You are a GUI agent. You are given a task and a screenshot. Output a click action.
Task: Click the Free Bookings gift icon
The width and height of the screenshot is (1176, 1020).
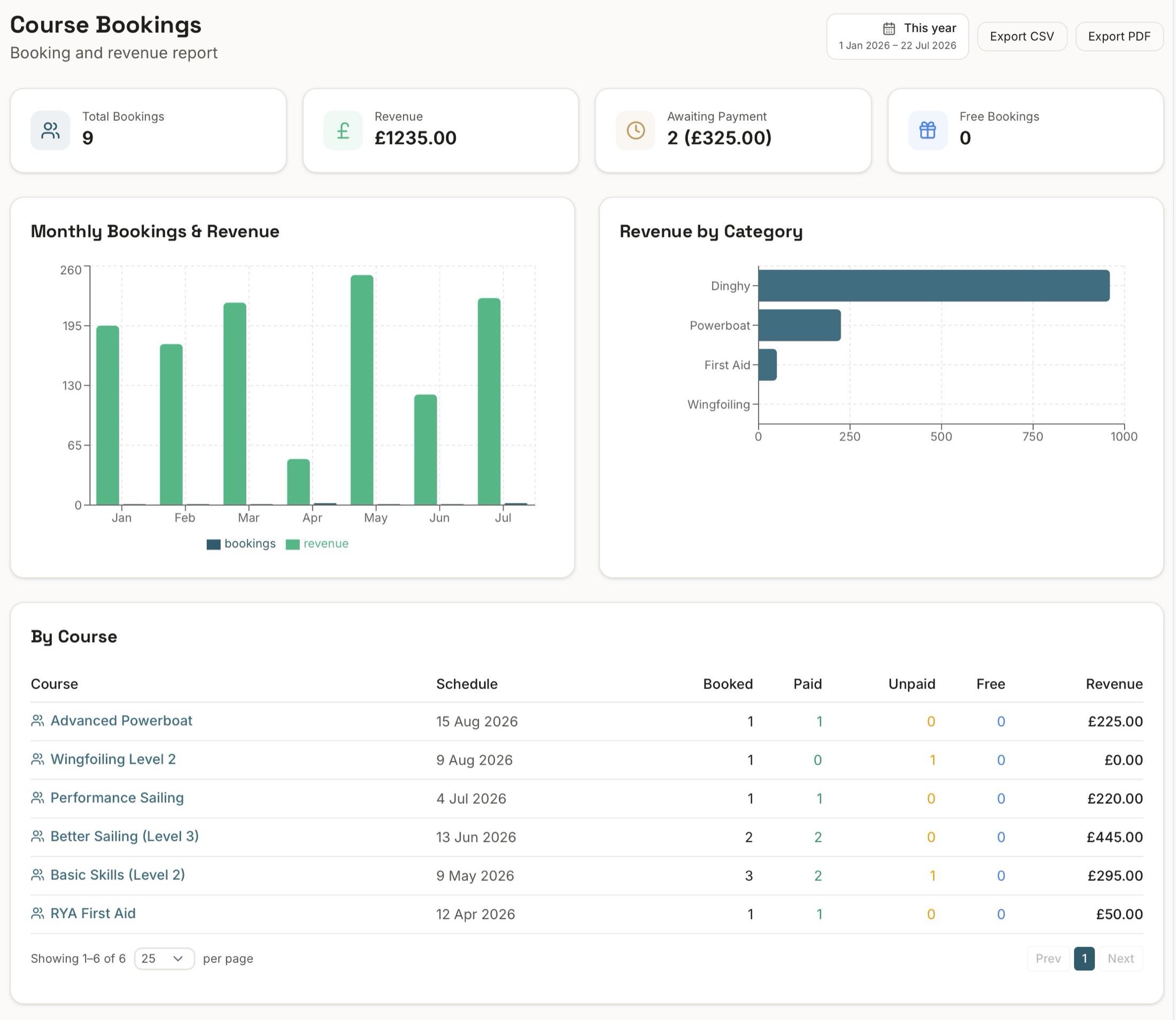(x=927, y=130)
